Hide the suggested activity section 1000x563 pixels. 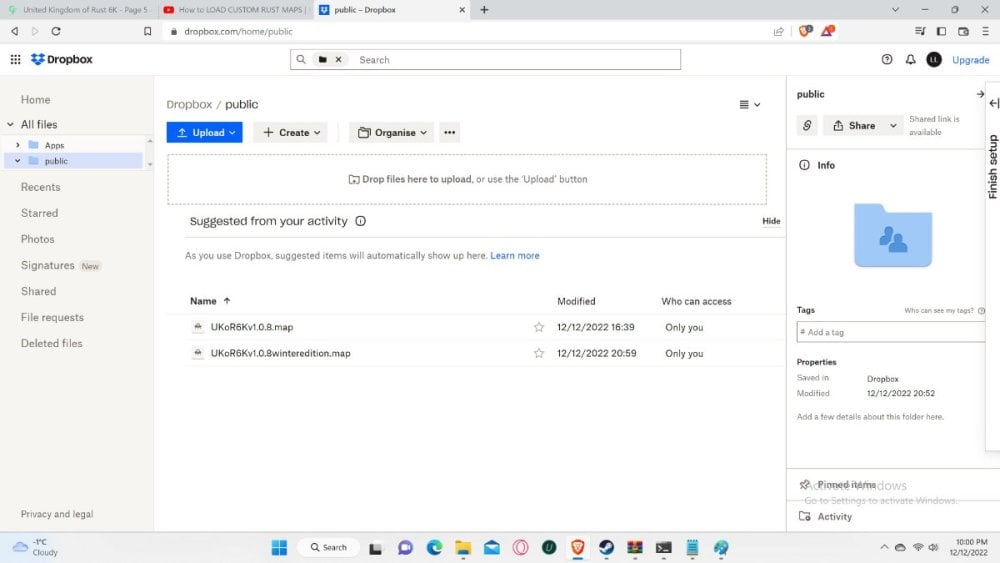pyautogui.click(x=771, y=221)
